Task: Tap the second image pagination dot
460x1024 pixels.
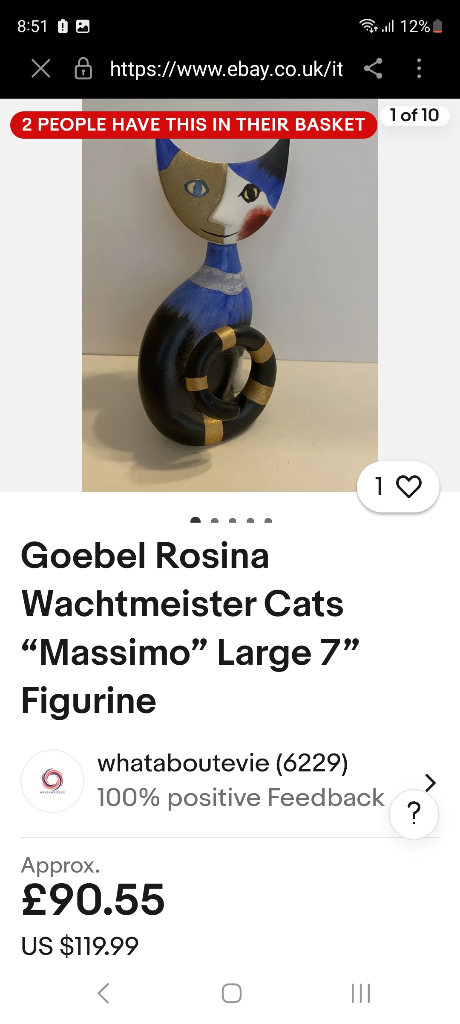Action: 214,520
